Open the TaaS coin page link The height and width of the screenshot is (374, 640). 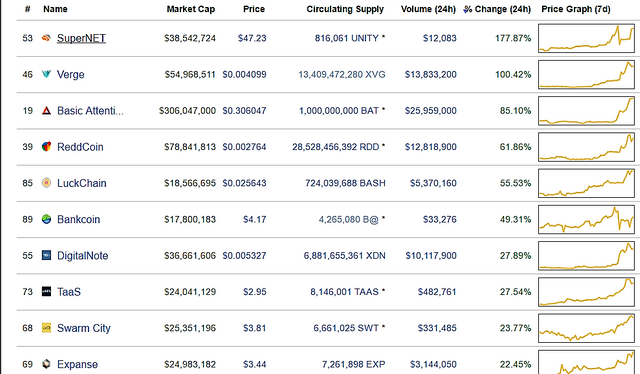point(69,292)
